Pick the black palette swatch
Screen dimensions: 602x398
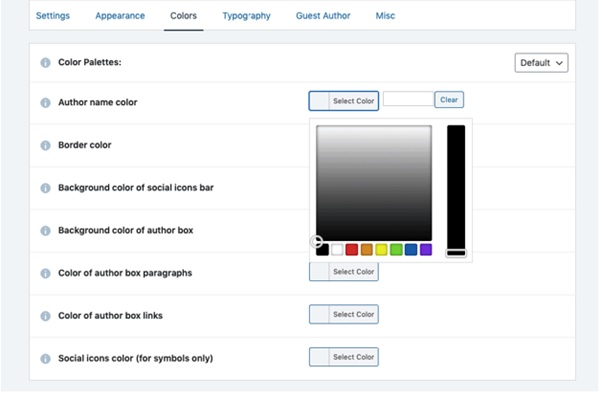point(322,249)
